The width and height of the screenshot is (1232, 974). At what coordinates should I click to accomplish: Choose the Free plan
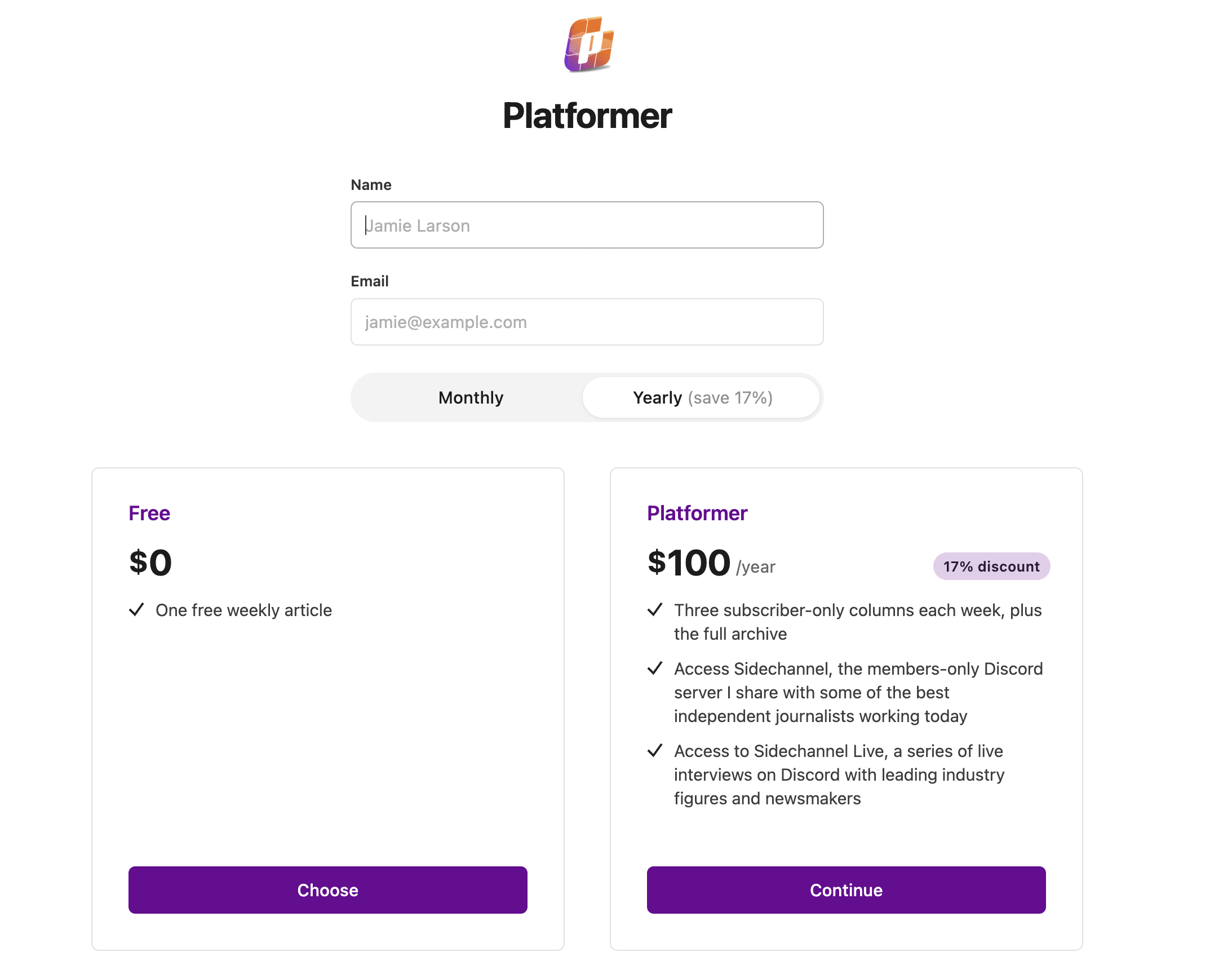click(x=327, y=889)
